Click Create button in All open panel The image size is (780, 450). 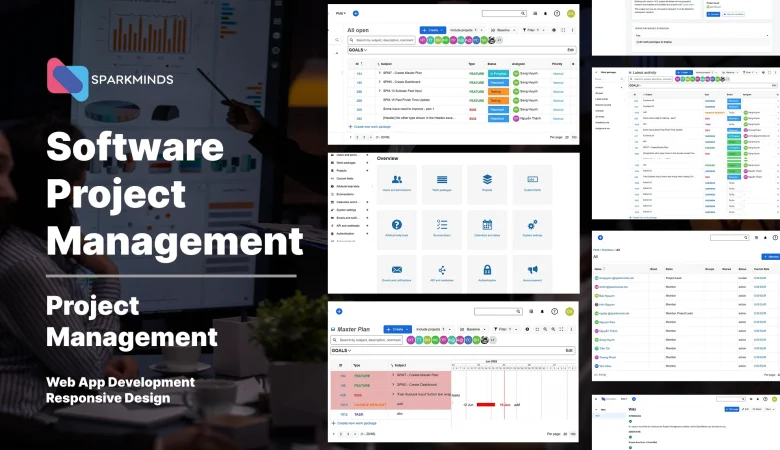(432, 30)
